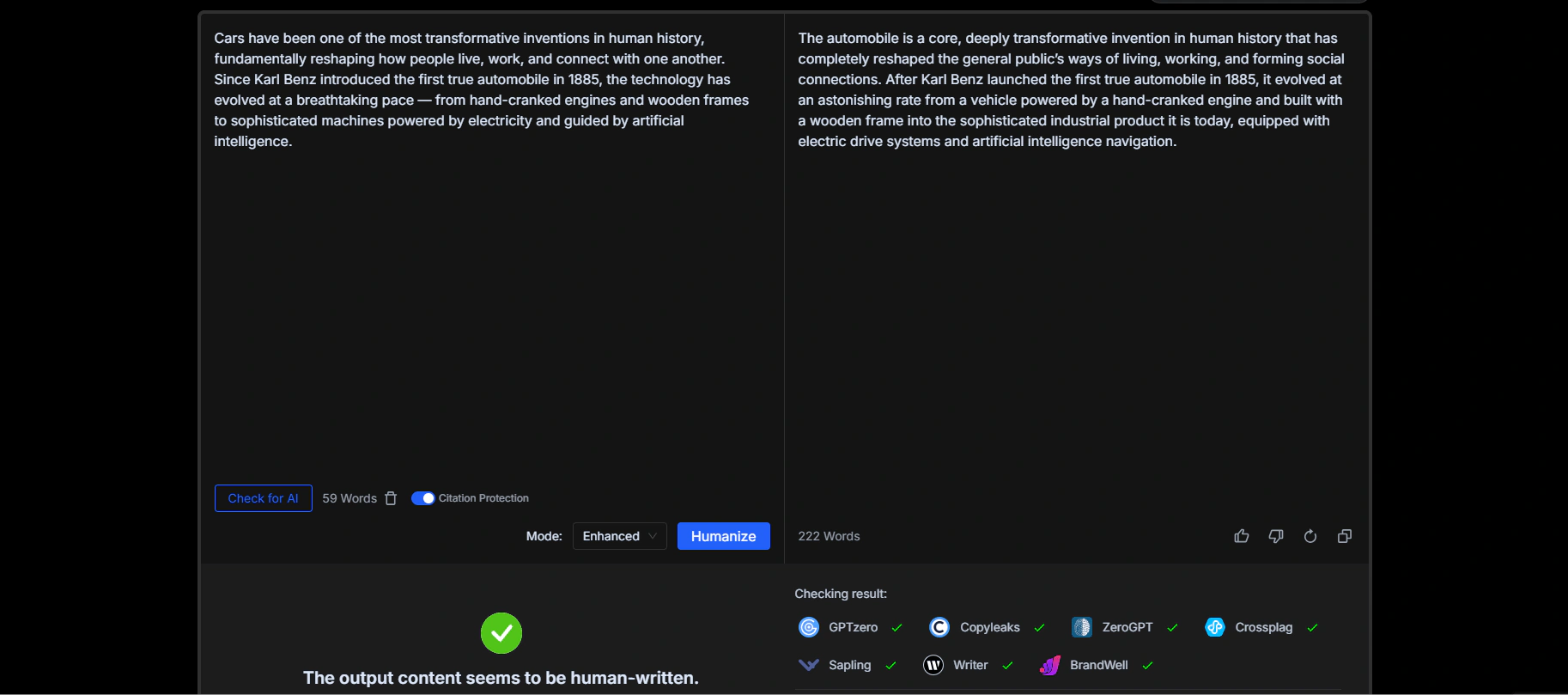Click the Crossplag label text
The image size is (1568, 695).
(1263, 627)
